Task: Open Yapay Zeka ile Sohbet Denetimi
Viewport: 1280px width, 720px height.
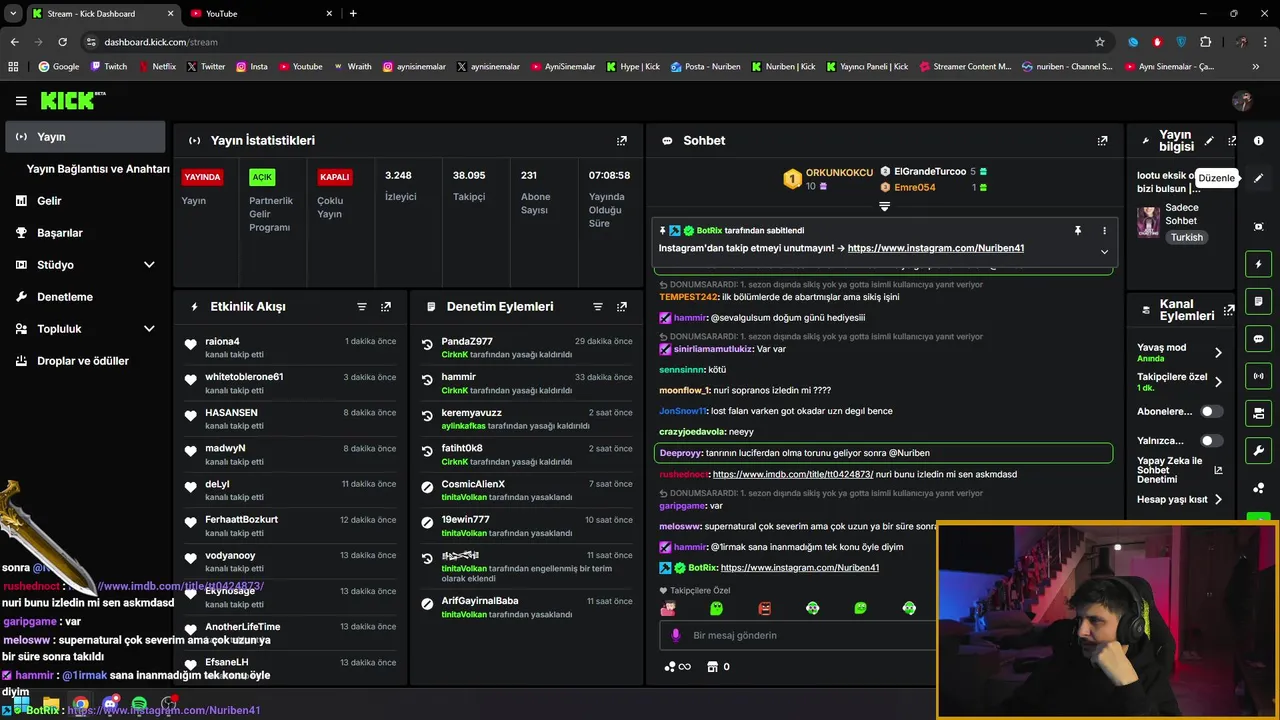Action: pos(1180,470)
